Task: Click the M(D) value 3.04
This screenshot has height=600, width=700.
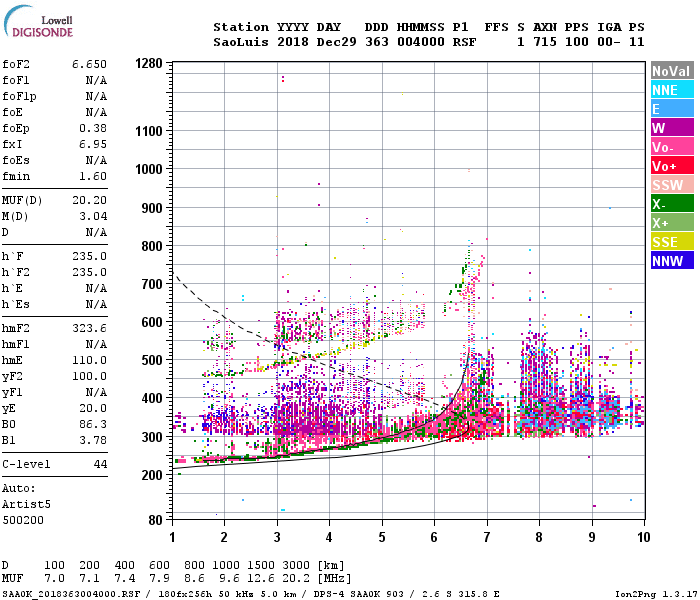Action: pyautogui.click(x=93, y=216)
